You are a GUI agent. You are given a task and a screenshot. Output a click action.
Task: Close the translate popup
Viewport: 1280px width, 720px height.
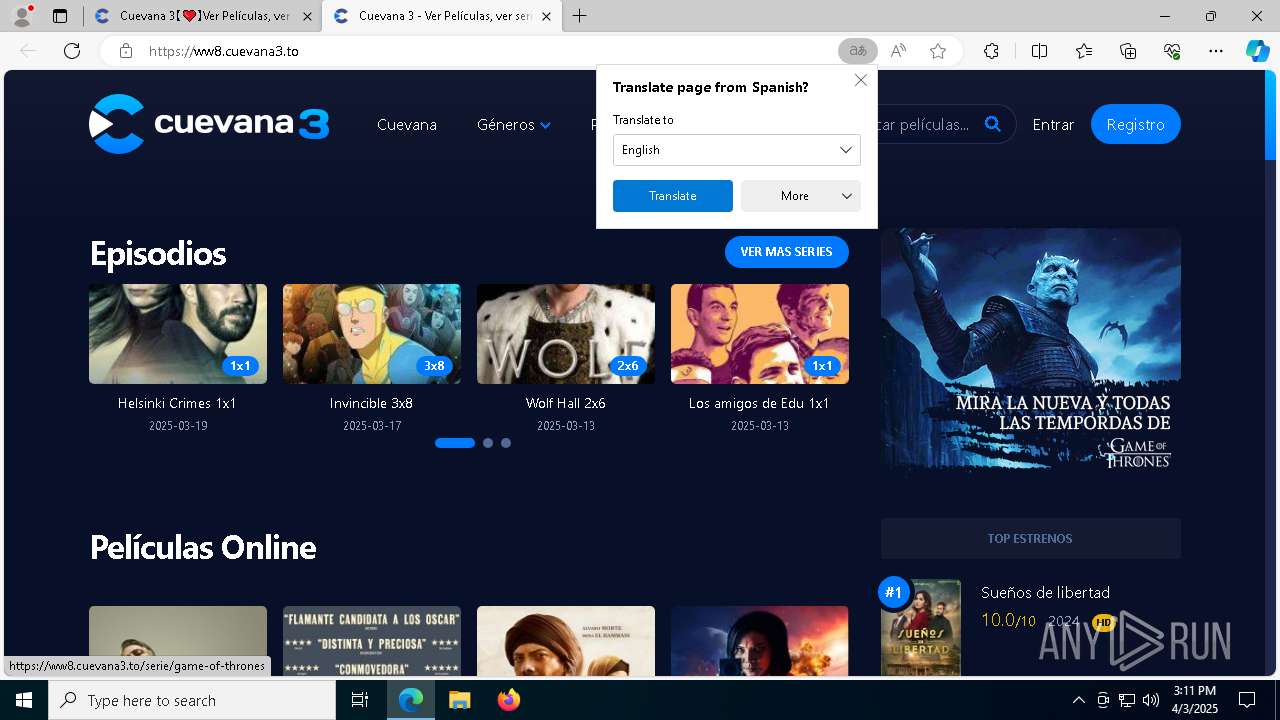pyautogui.click(x=860, y=80)
